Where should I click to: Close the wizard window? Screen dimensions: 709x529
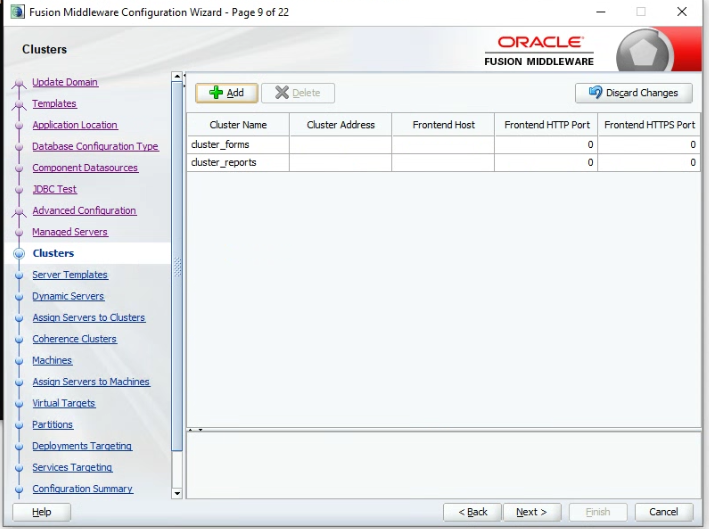(682, 12)
